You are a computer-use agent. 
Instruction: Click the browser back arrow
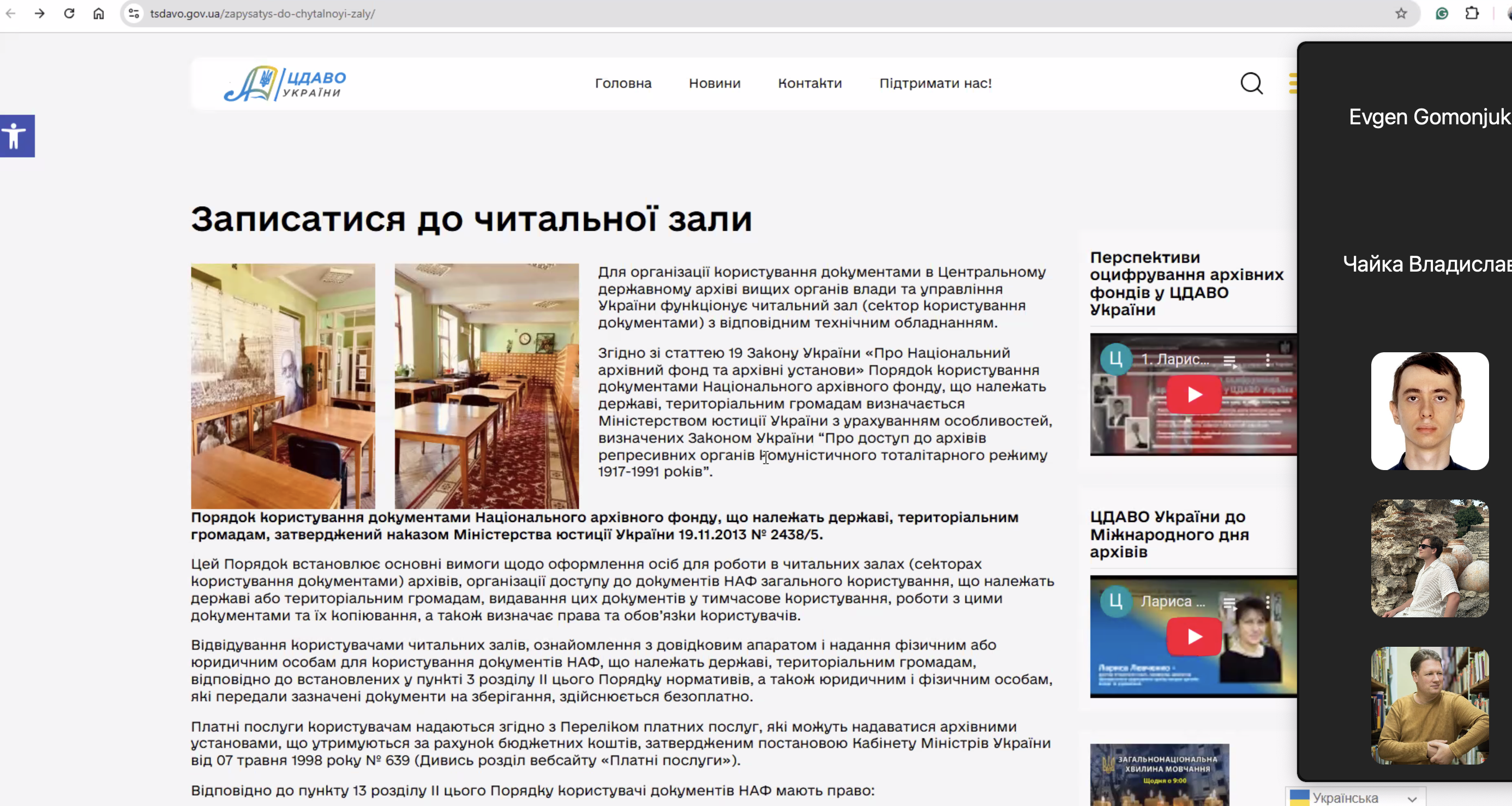[x=10, y=14]
